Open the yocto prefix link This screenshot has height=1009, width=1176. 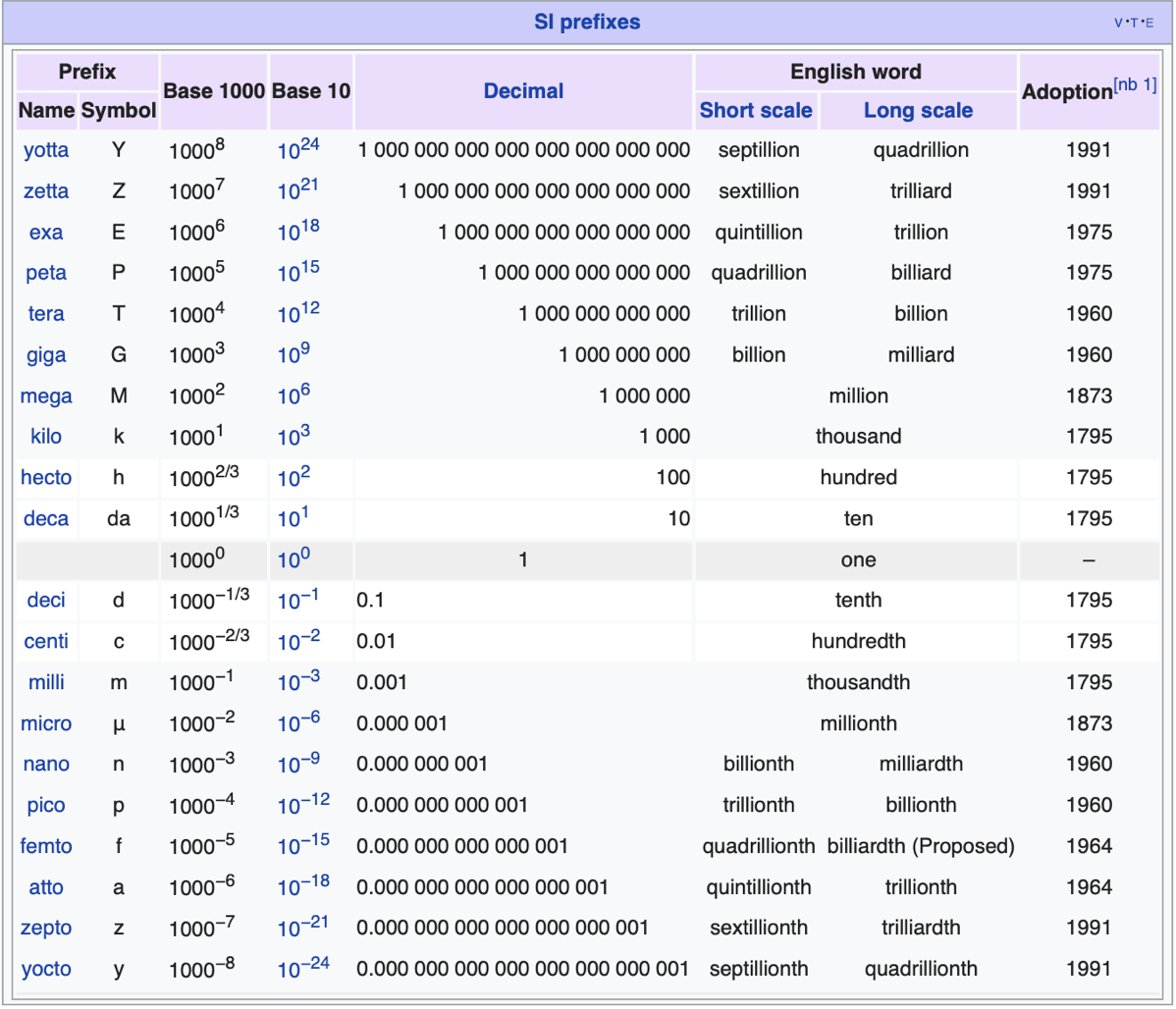pyautogui.click(x=46, y=970)
